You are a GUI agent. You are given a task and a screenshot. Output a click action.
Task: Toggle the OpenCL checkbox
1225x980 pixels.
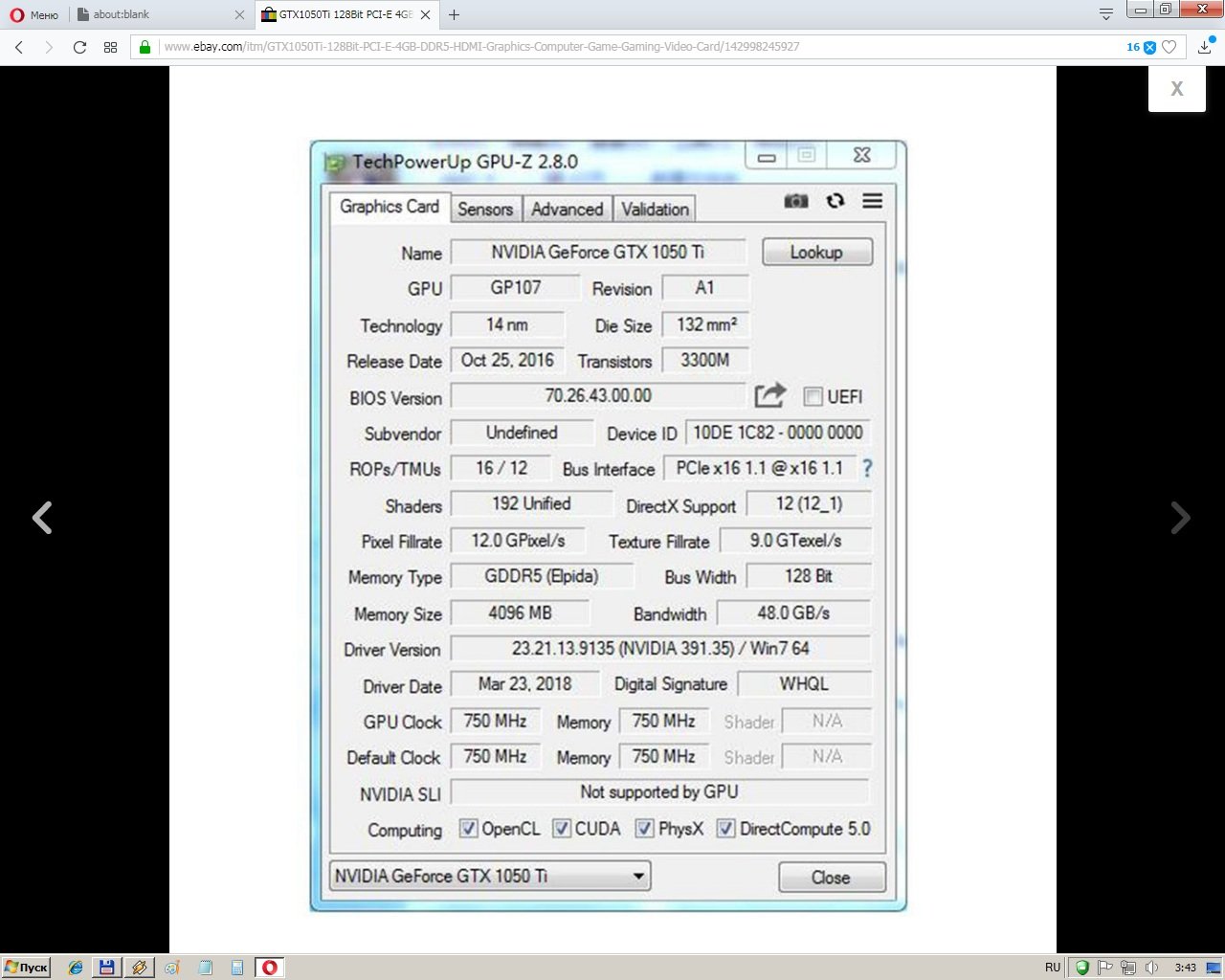468,829
